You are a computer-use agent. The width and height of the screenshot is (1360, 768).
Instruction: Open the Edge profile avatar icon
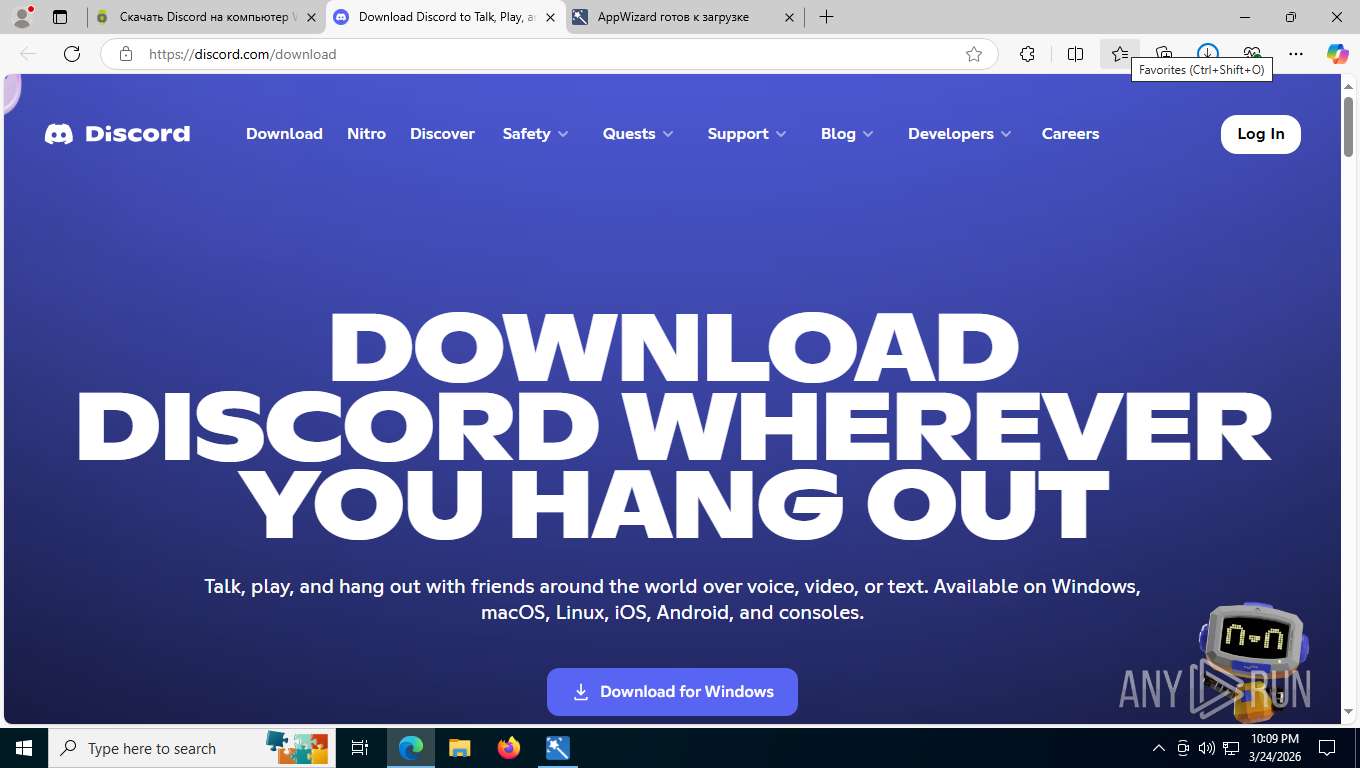pyautogui.click(x=21, y=17)
